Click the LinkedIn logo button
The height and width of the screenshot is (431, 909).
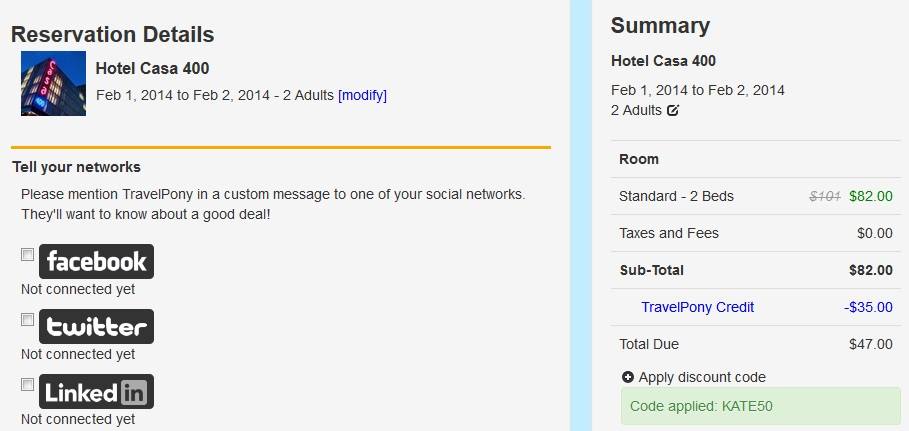[96, 392]
